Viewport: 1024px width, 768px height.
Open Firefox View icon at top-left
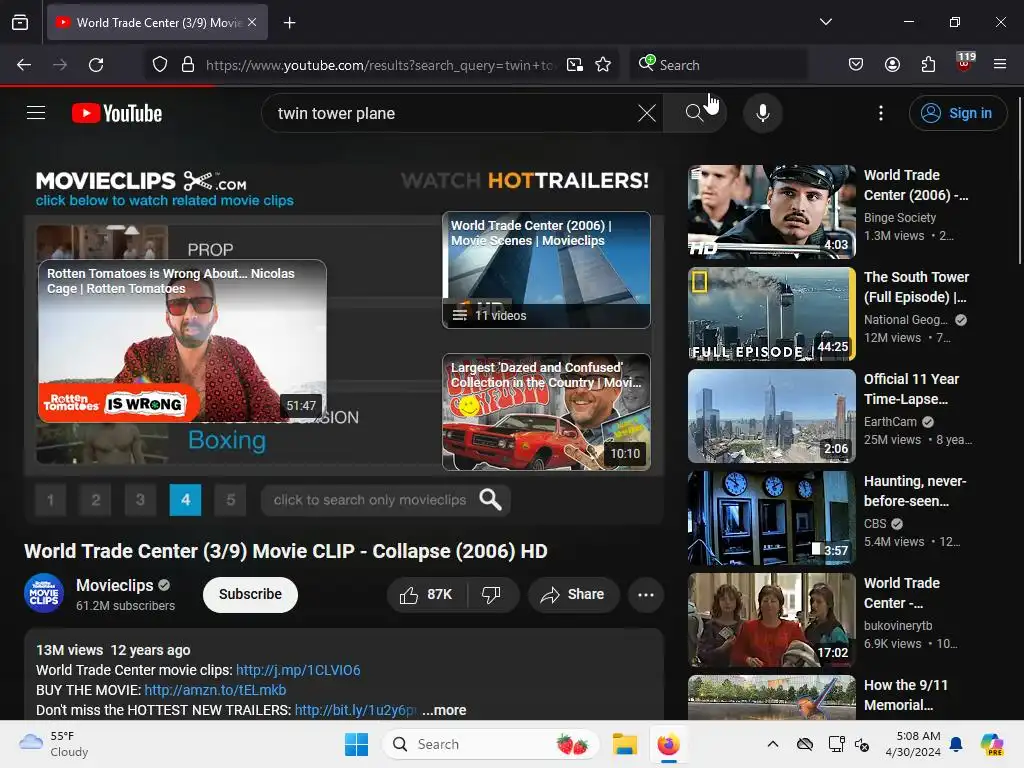(20, 23)
